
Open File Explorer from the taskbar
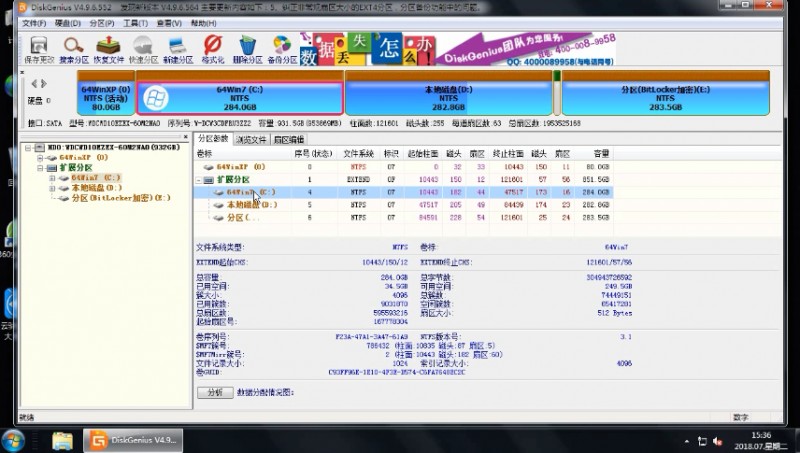(62, 440)
